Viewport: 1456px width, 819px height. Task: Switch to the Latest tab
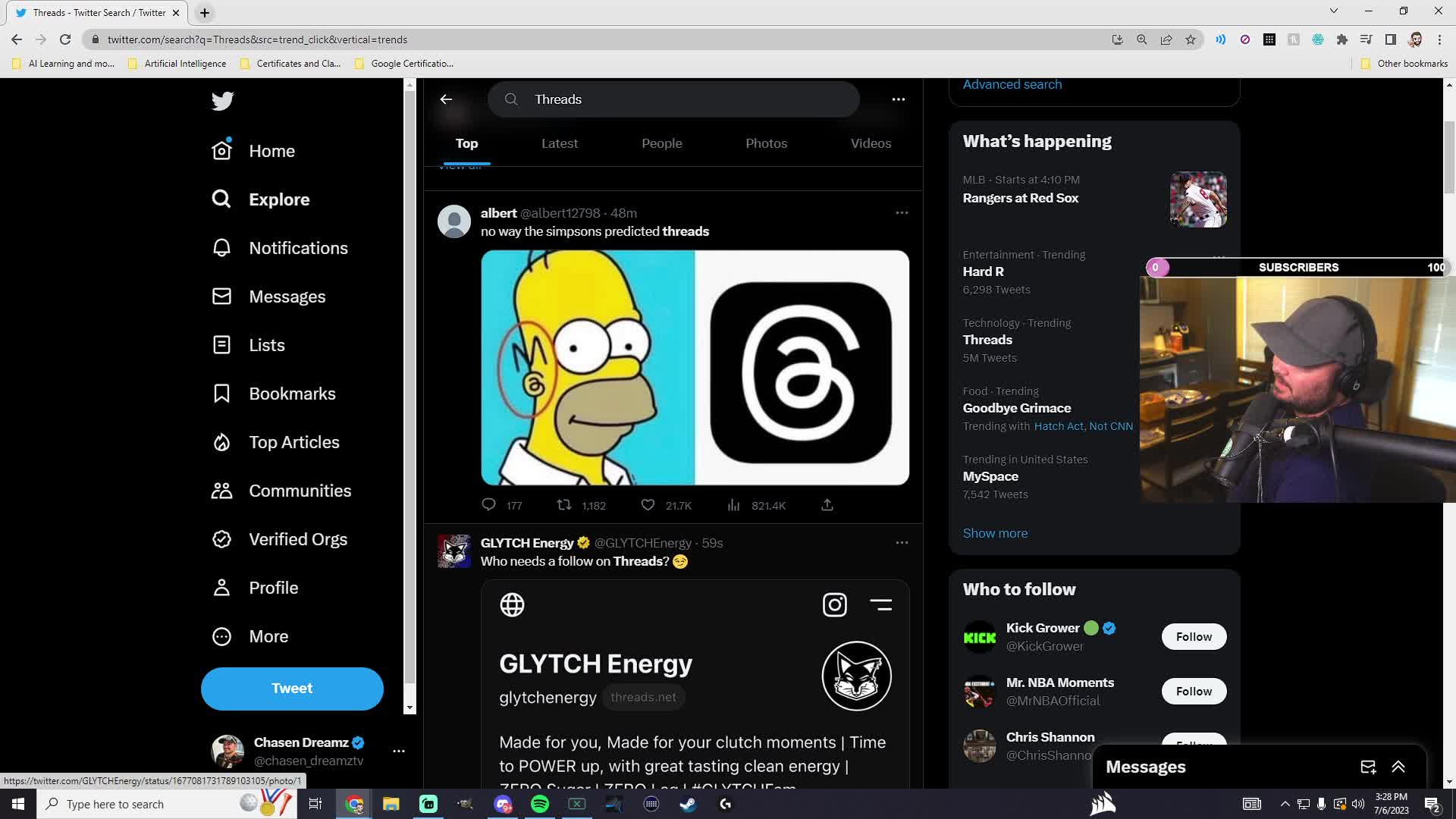point(560,143)
